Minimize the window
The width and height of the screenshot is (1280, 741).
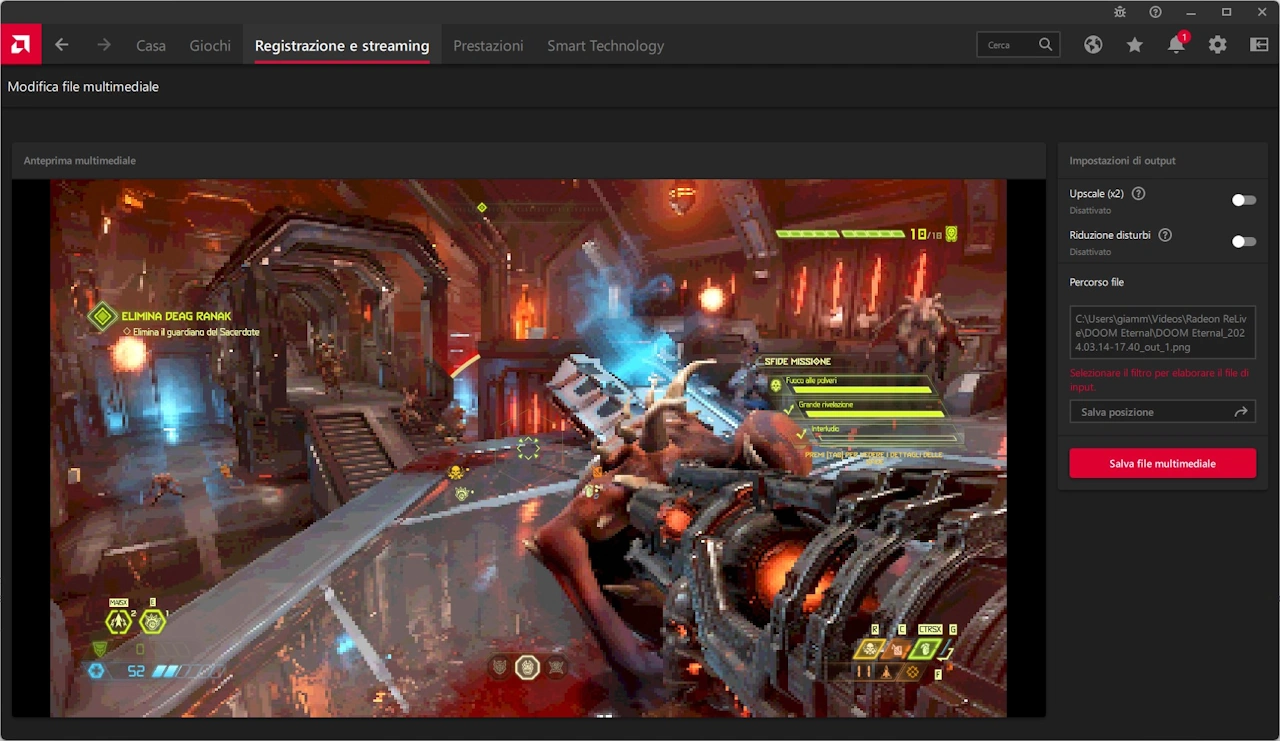tap(1191, 12)
